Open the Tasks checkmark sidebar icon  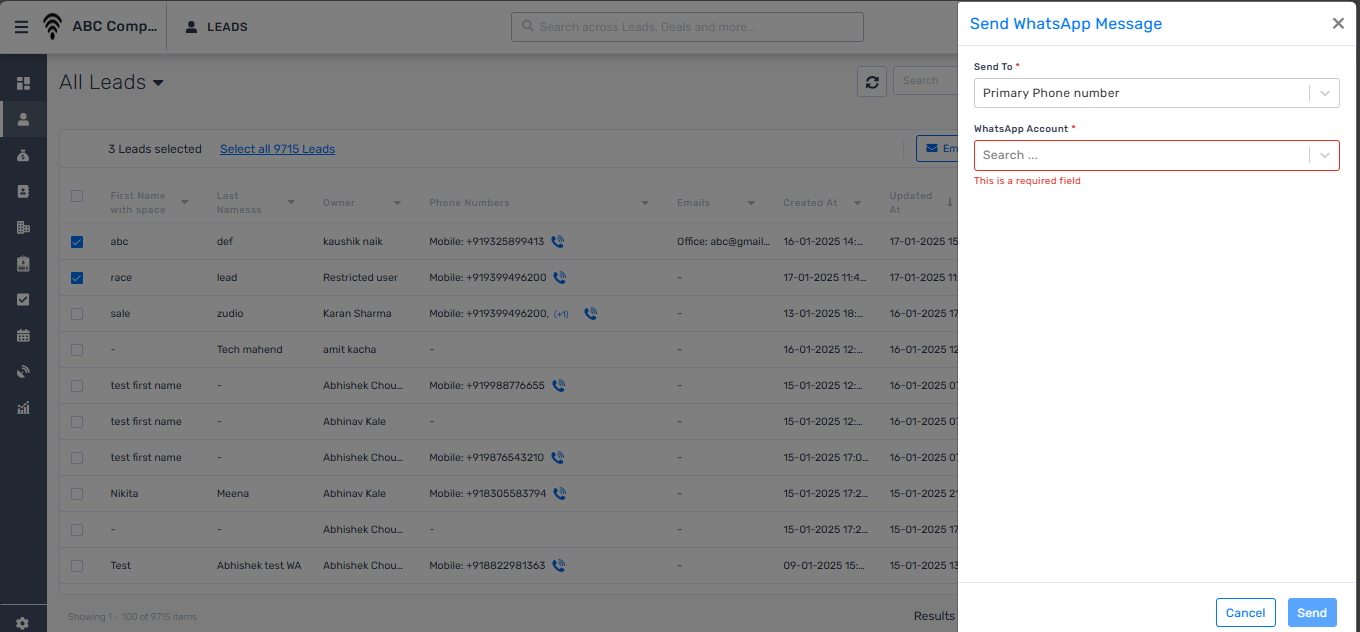(x=24, y=299)
